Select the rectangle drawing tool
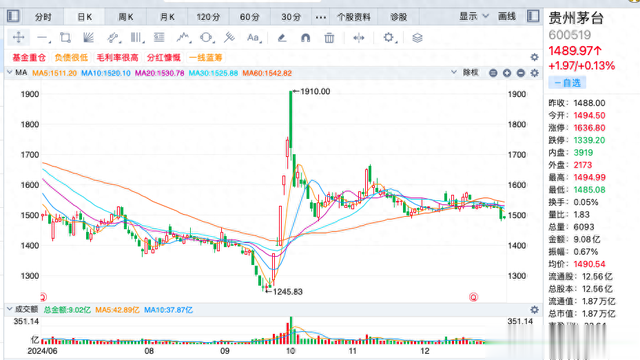This screenshot has width=640, height=360. pyautogui.click(x=65, y=38)
